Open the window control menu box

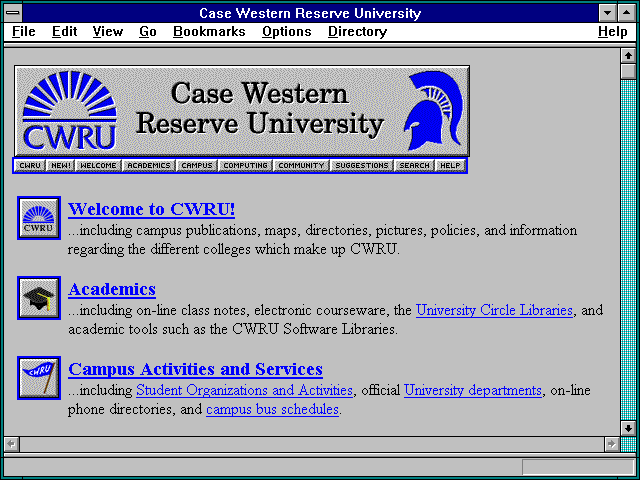[x=13, y=13]
